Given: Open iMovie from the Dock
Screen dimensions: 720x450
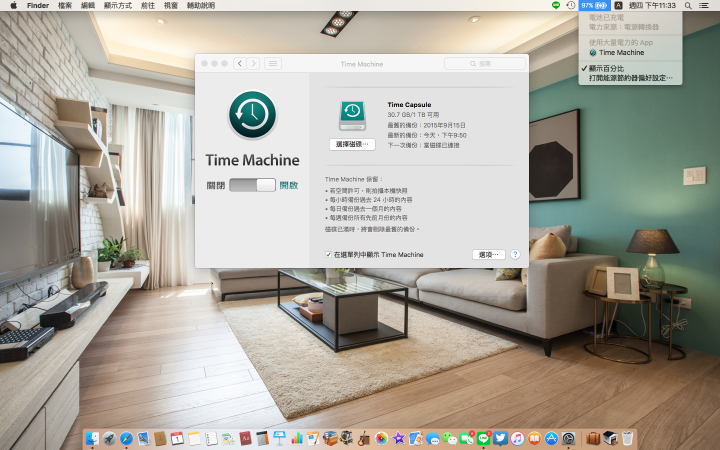Looking at the screenshot, I should 398,439.
